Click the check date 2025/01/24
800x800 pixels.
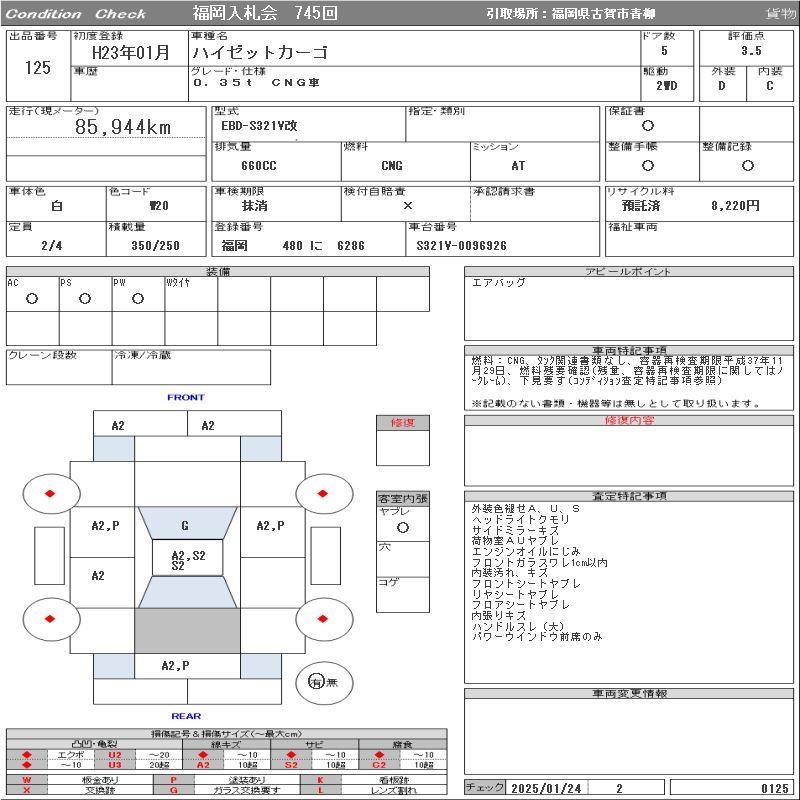[546, 788]
